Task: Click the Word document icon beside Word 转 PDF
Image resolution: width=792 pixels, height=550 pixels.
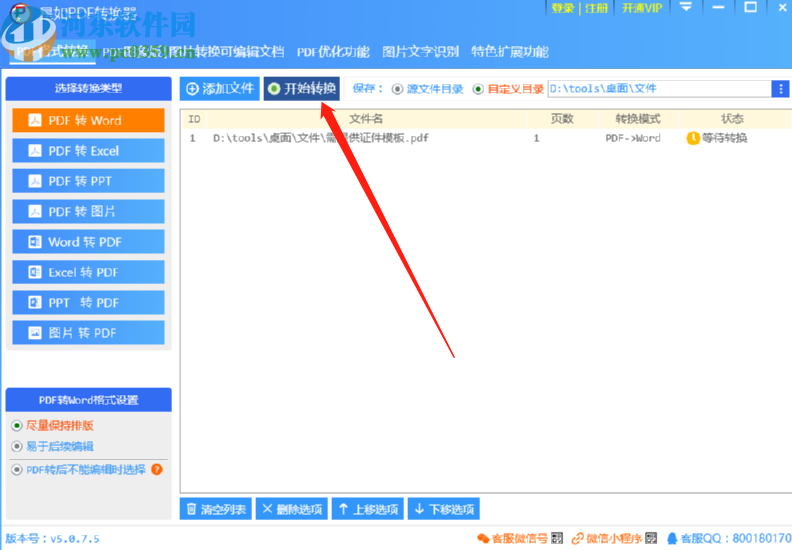Action: (35, 242)
